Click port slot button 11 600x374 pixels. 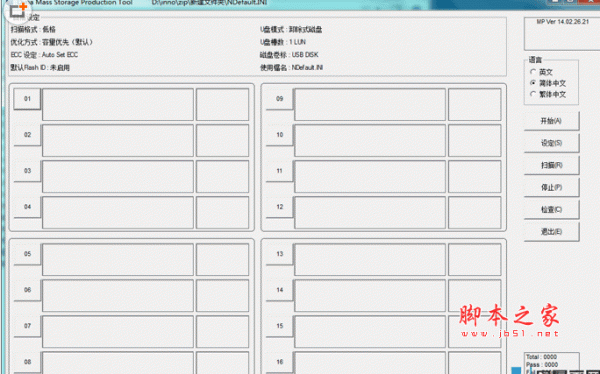click(x=280, y=171)
